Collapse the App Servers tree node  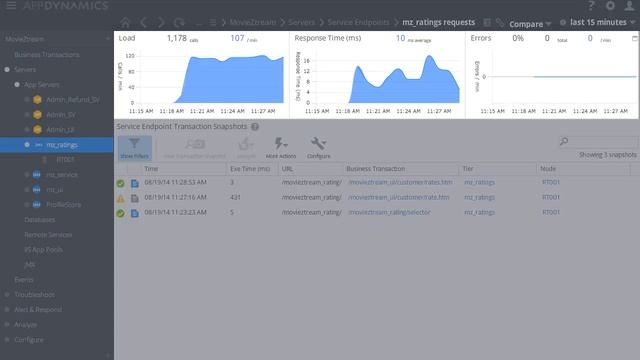pos(17,85)
